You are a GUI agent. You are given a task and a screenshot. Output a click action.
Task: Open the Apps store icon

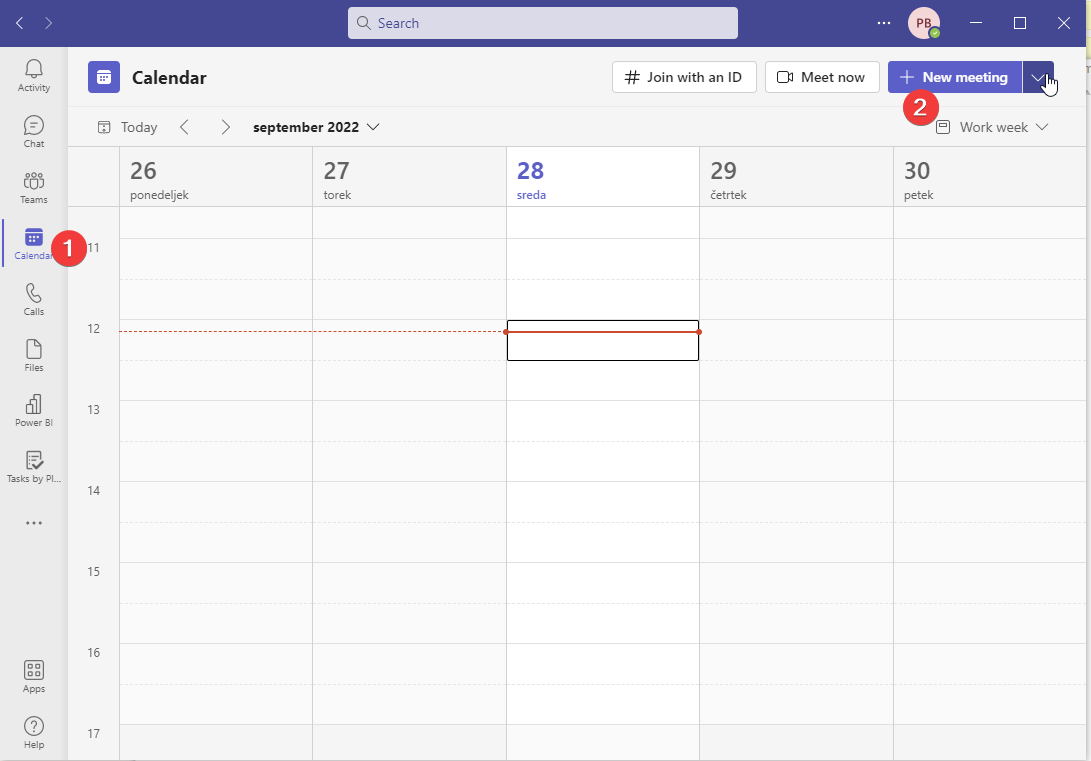point(34,676)
